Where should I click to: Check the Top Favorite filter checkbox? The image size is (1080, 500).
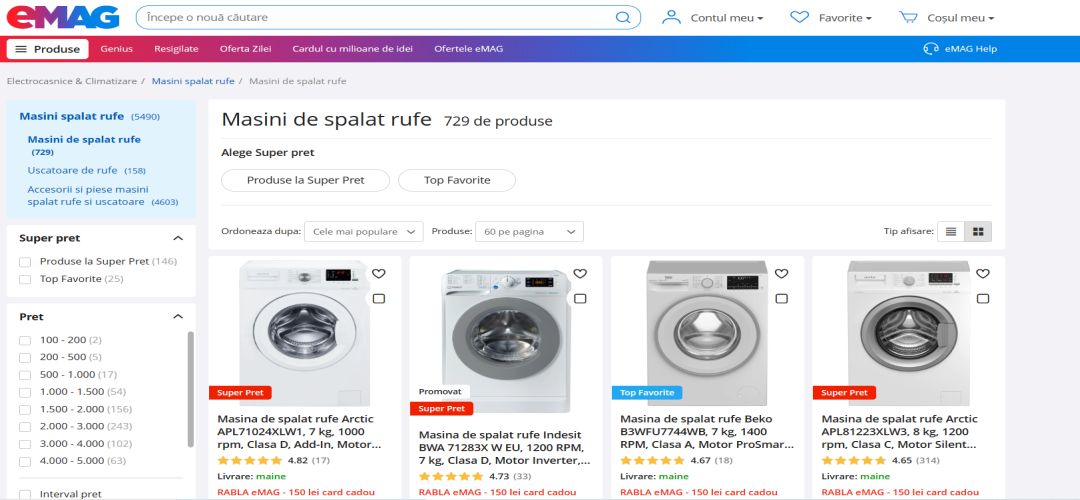click(25, 279)
